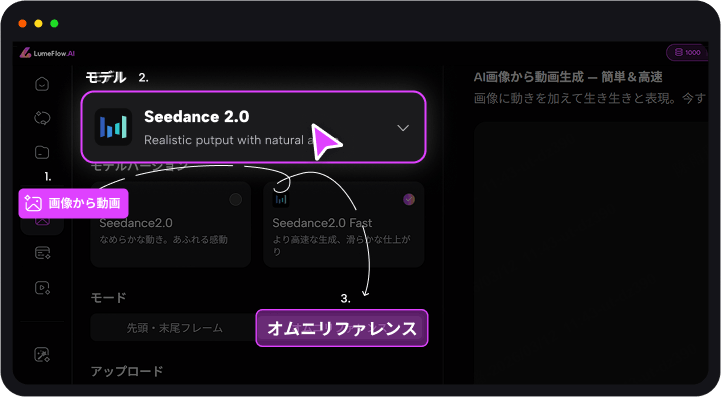721x397 pixels.
Task: Select the Seedance2.0 version radio button
Action: [x=235, y=199]
